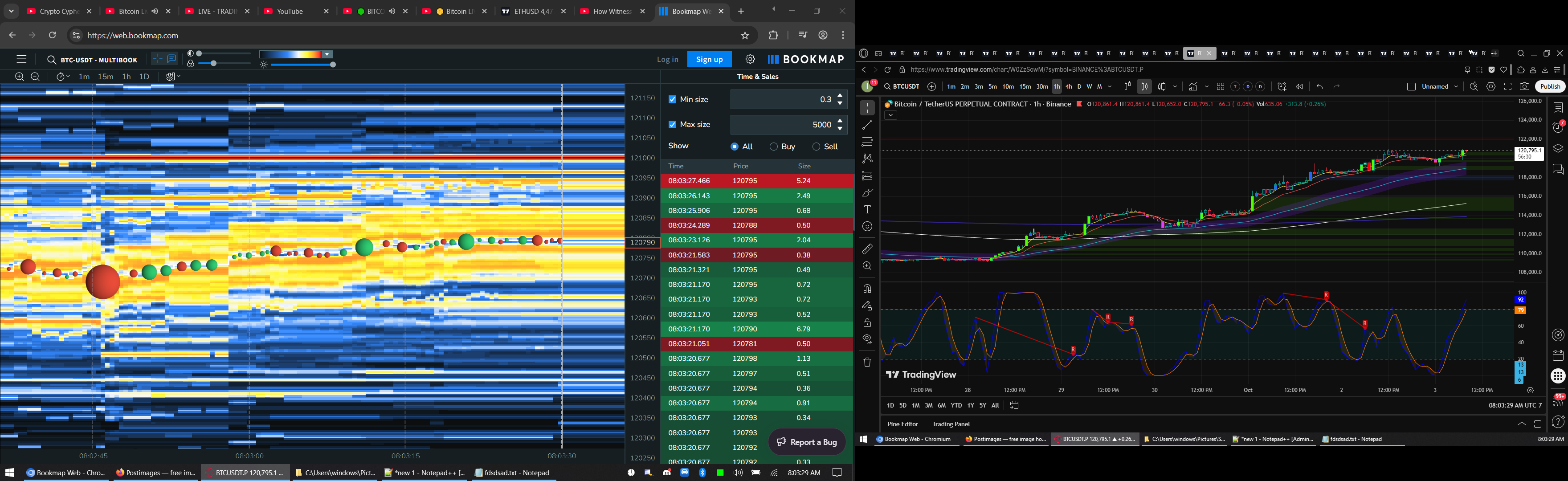Open the Trading Panel tab

[951, 424]
